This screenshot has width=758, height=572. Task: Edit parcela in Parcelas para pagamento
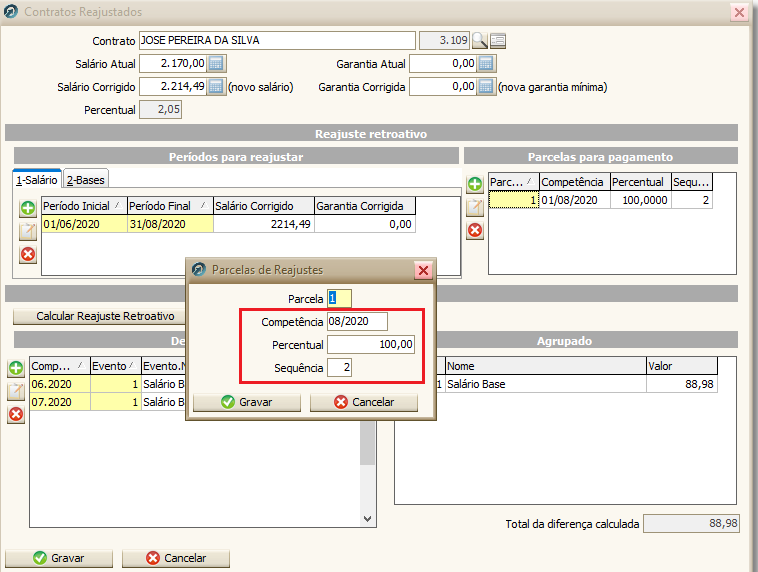(x=475, y=207)
